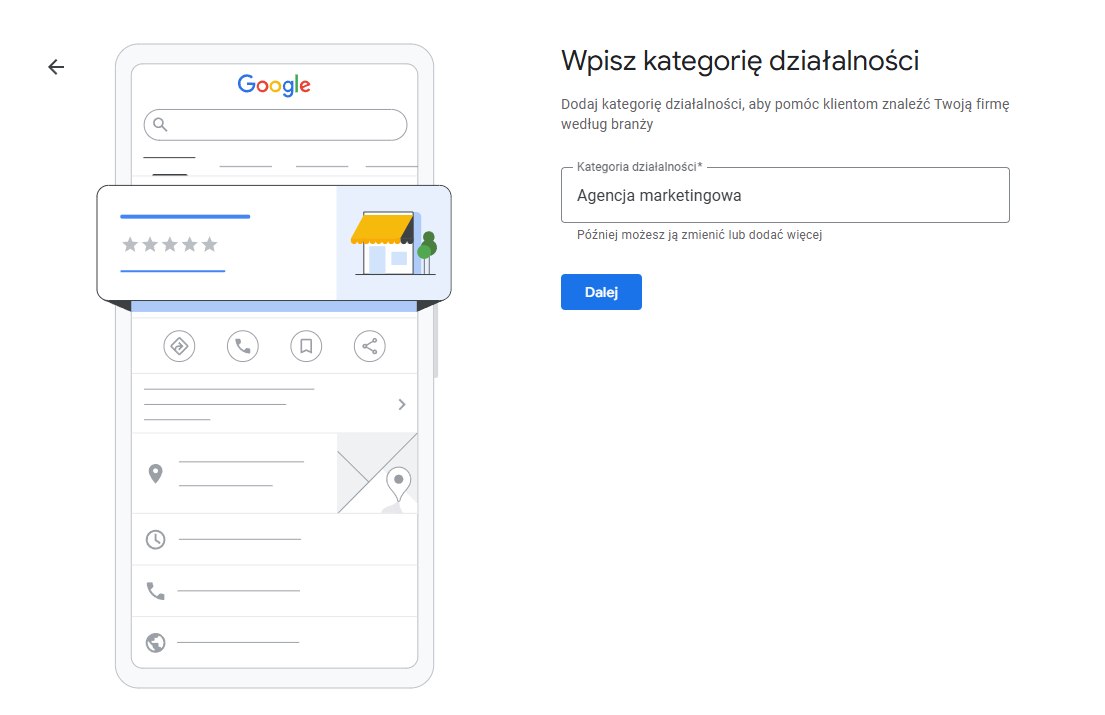Click inside the mockup search bar
1105x715 pixels.
[275, 124]
